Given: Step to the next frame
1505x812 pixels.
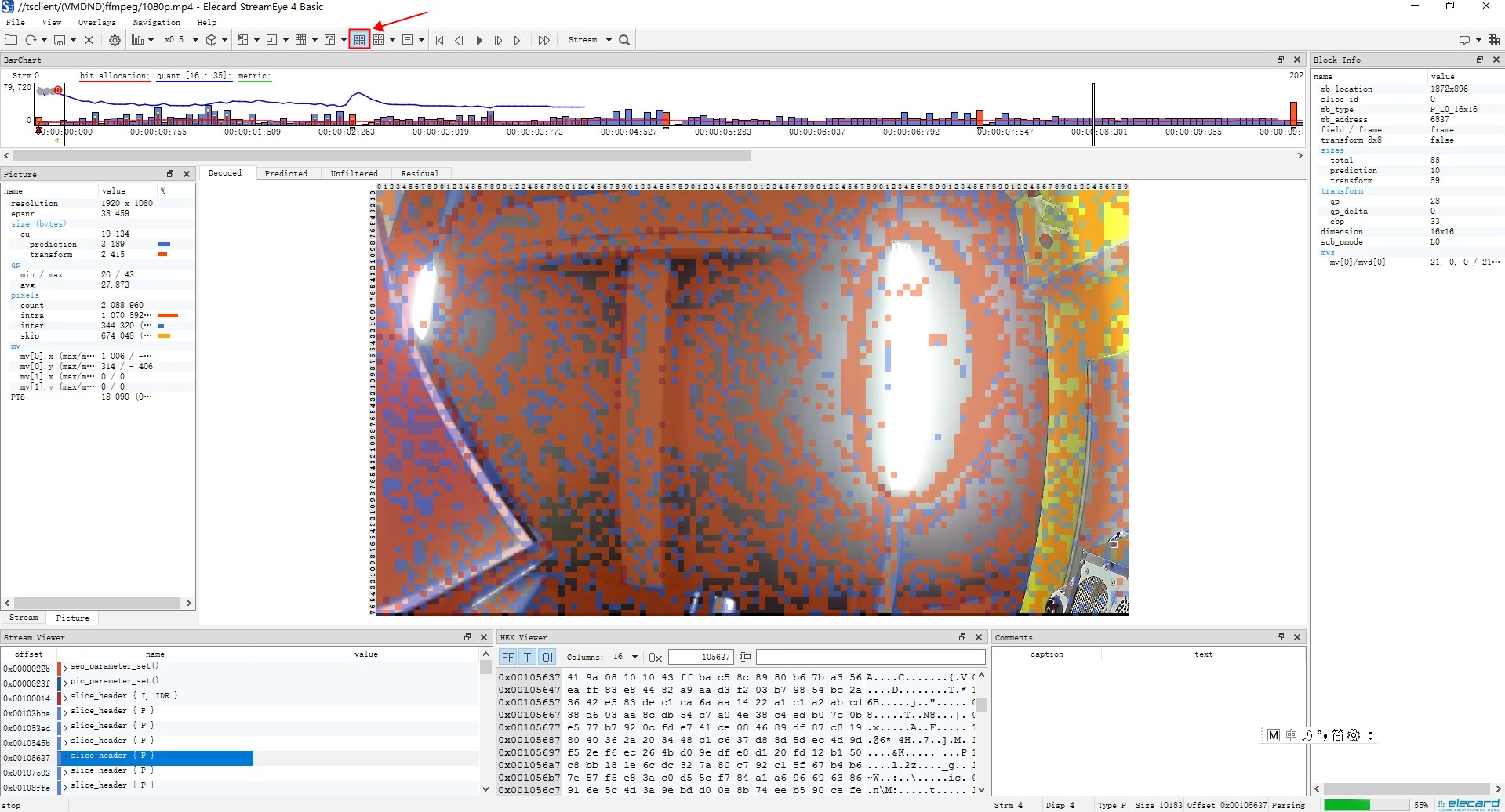Looking at the screenshot, I should pyautogui.click(x=498, y=40).
